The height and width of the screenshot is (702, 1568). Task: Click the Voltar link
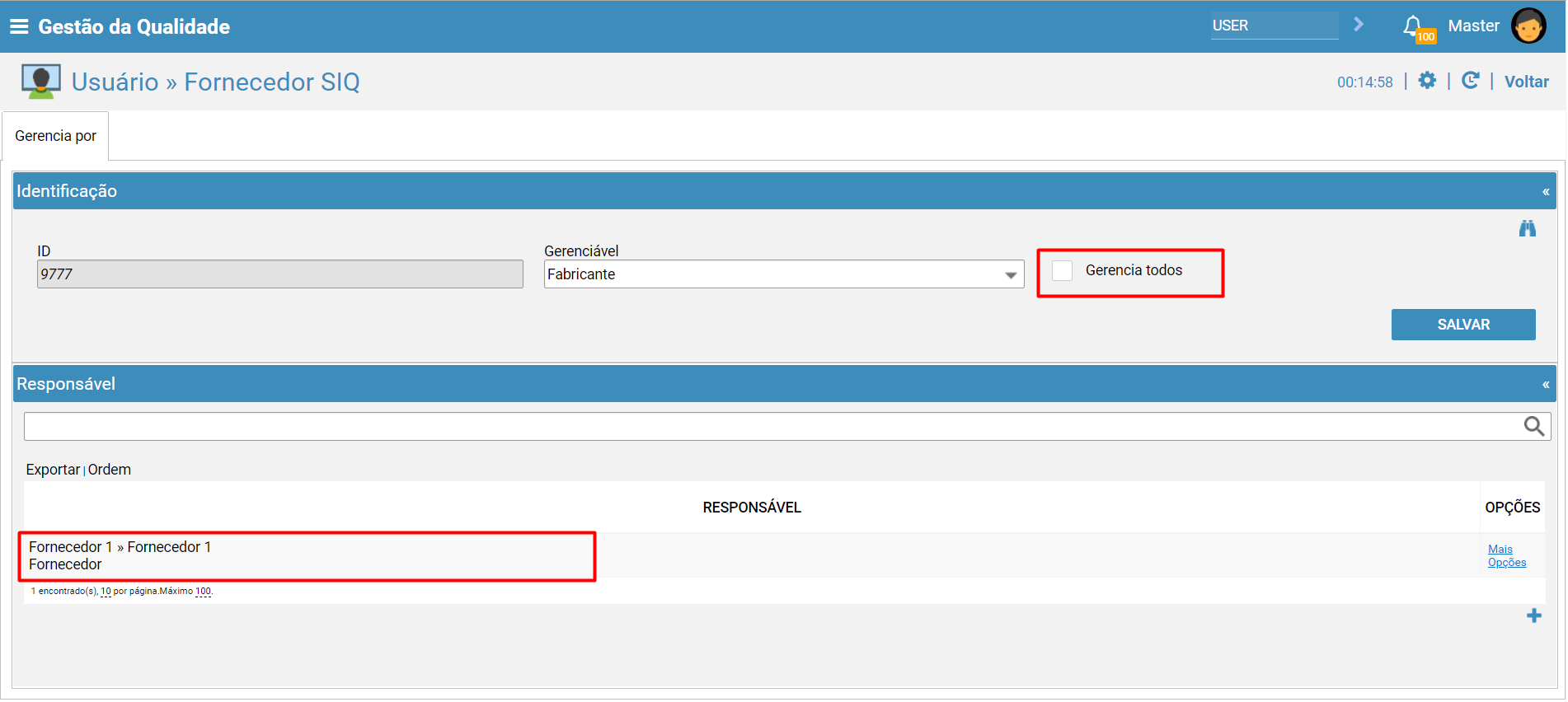[1527, 82]
